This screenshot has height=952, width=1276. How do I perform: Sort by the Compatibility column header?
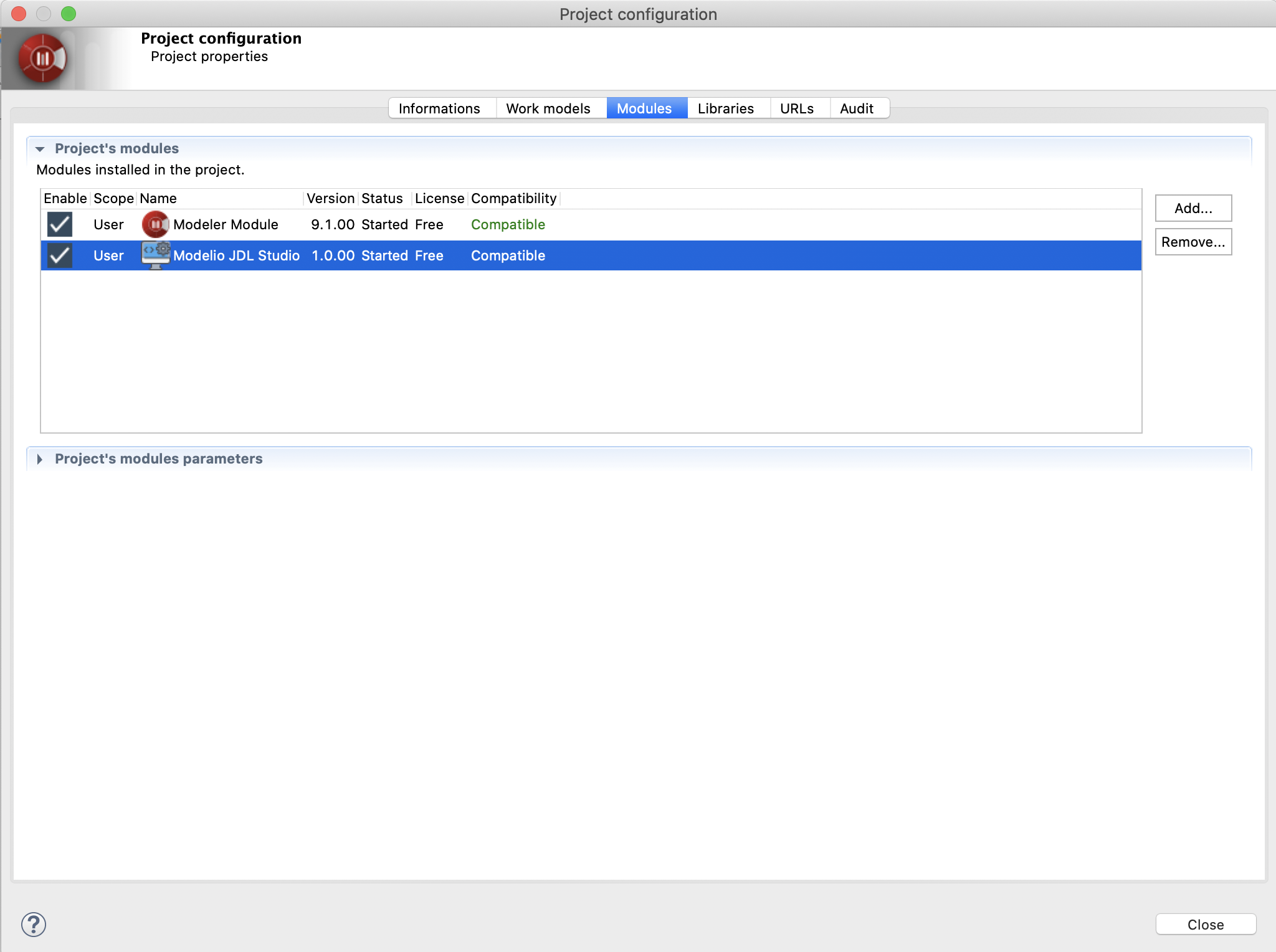[x=514, y=199]
